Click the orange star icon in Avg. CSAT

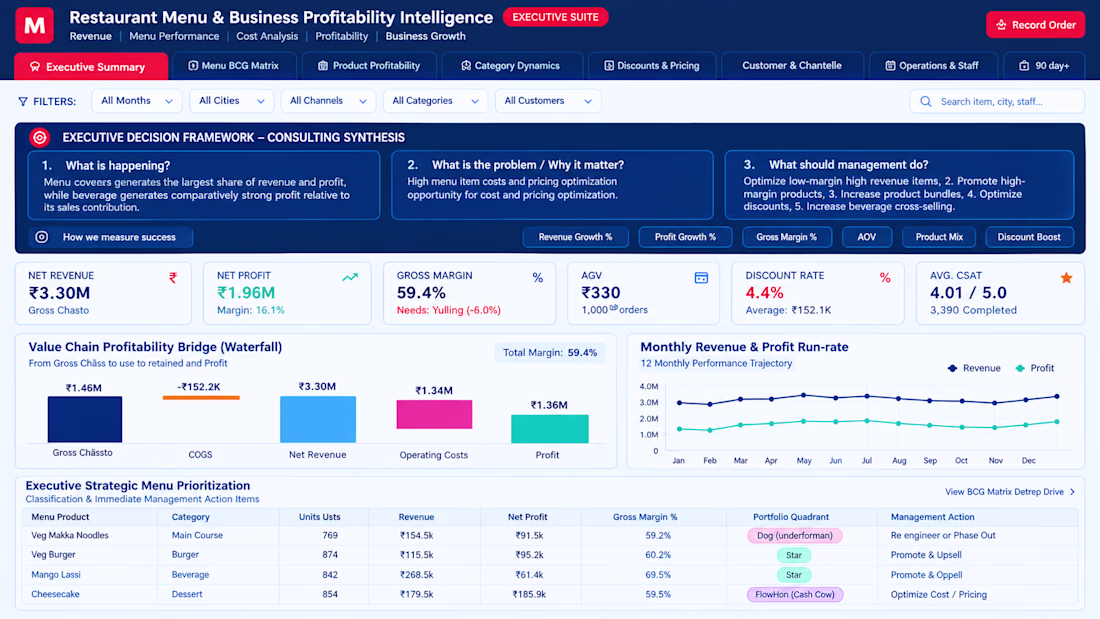point(1066,278)
